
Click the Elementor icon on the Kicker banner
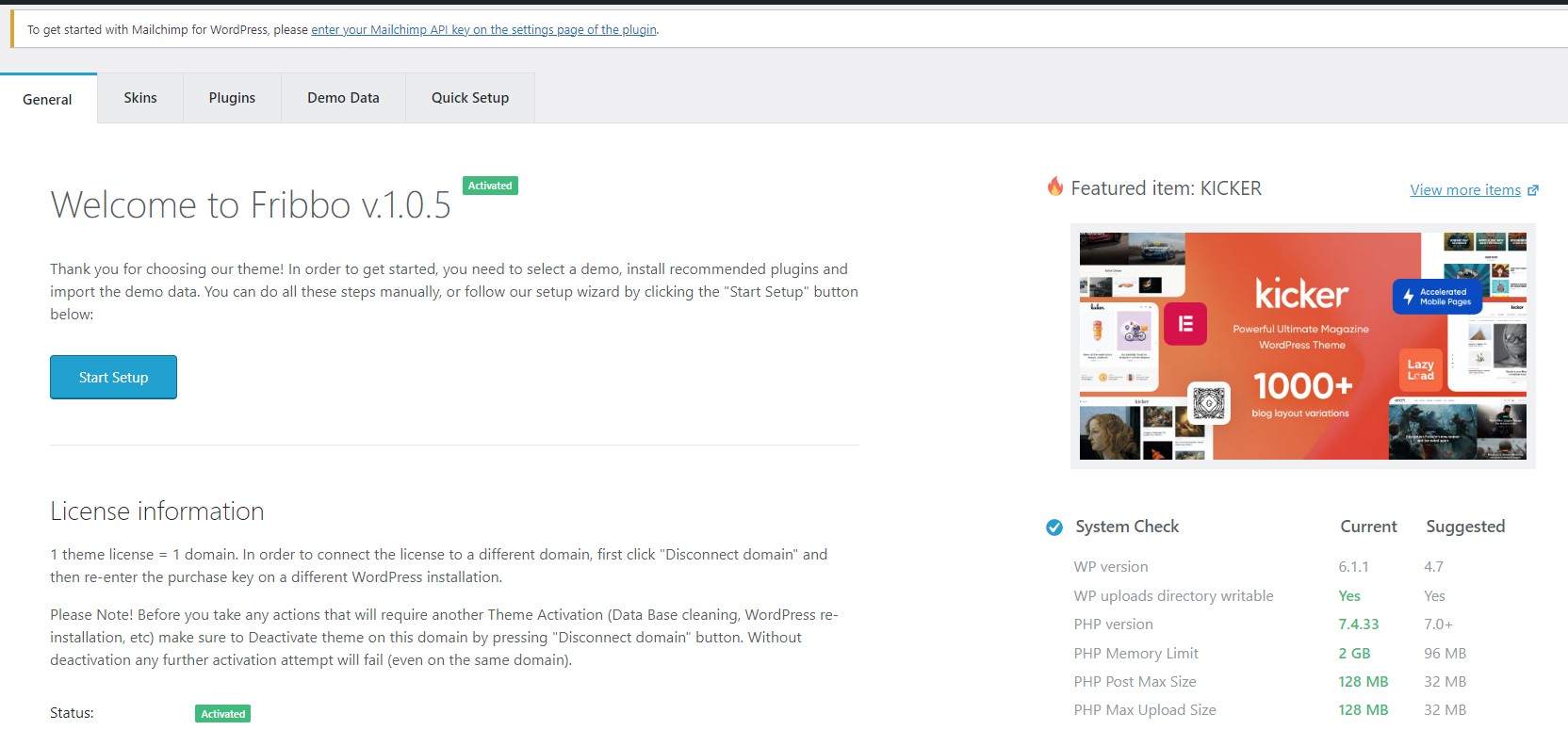point(1185,324)
